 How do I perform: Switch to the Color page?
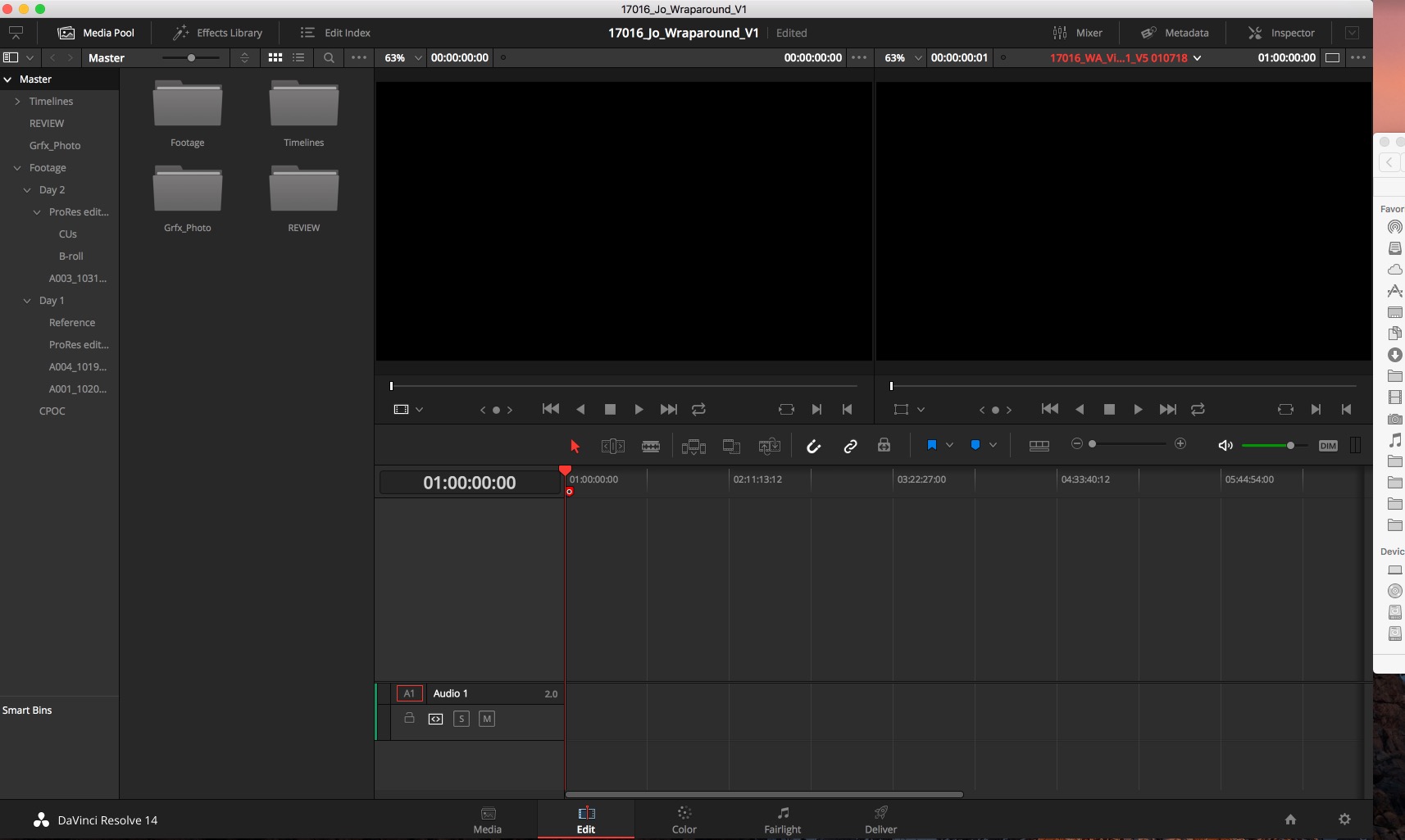click(x=684, y=820)
